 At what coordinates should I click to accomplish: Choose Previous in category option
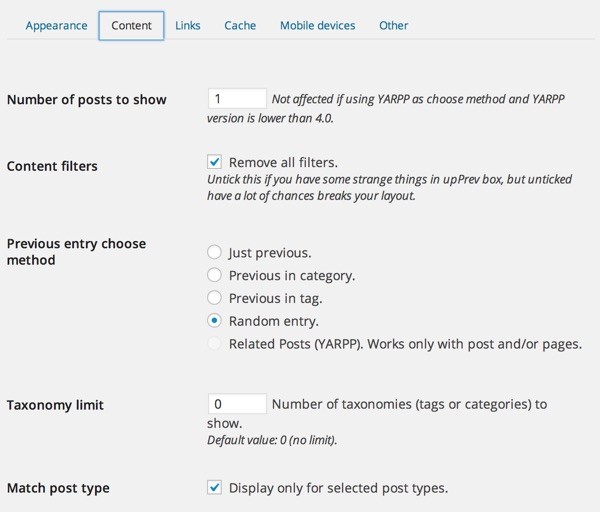214,275
